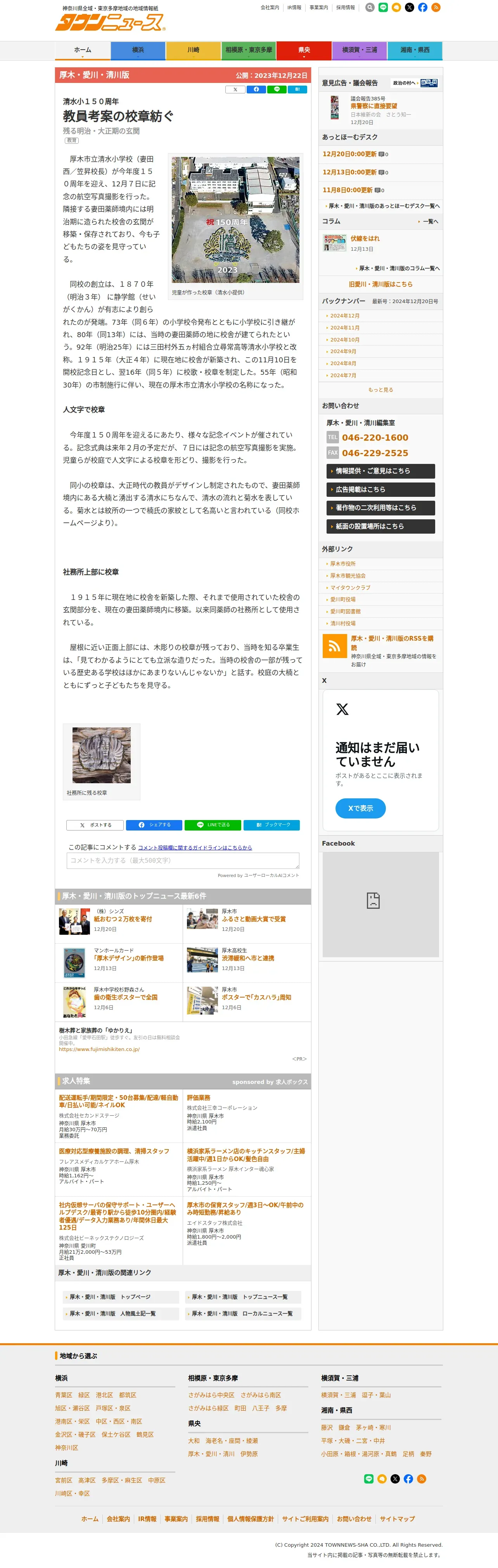The image size is (498, 1568).
Task: Open the 渋滞緩和へ市と連携 article
Action: pos(247,958)
